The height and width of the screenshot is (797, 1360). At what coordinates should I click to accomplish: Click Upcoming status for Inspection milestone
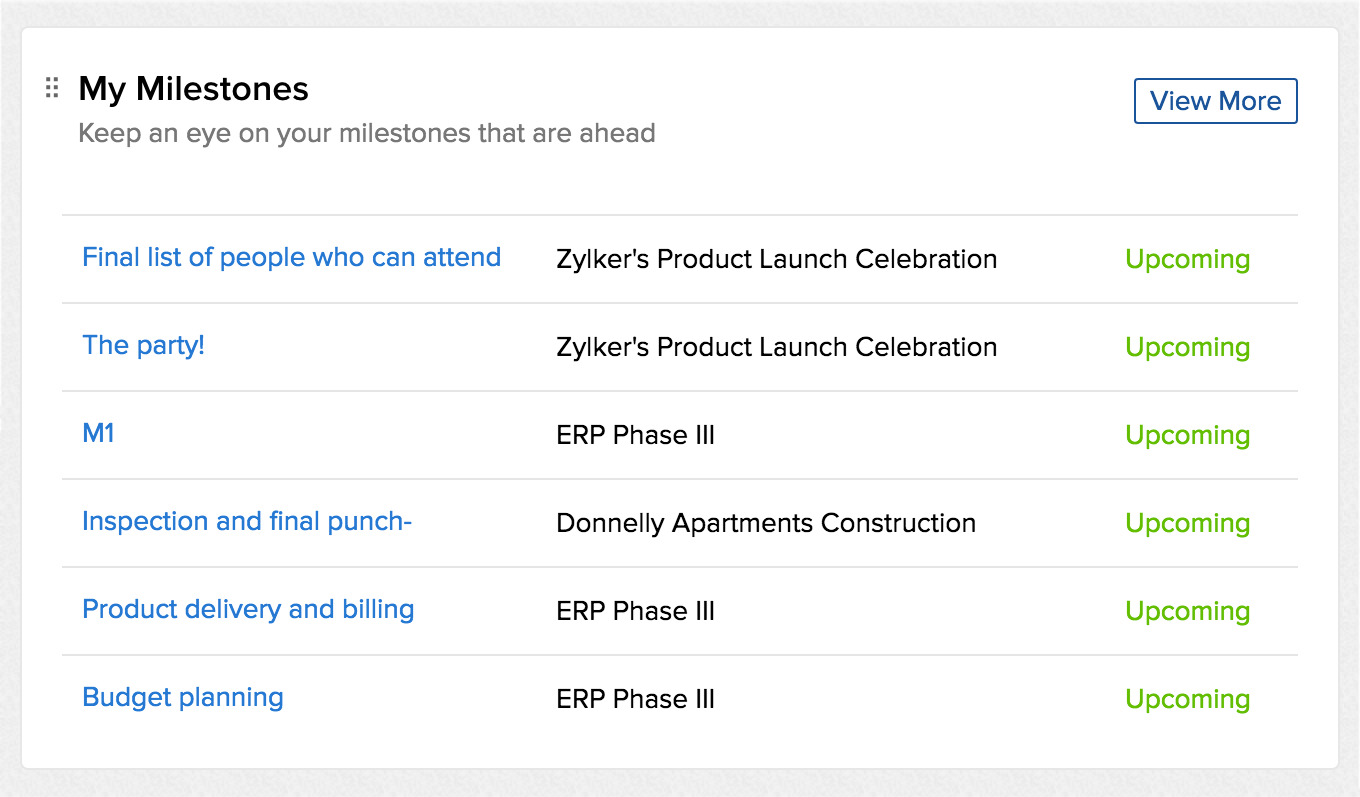(x=1188, y=524)
